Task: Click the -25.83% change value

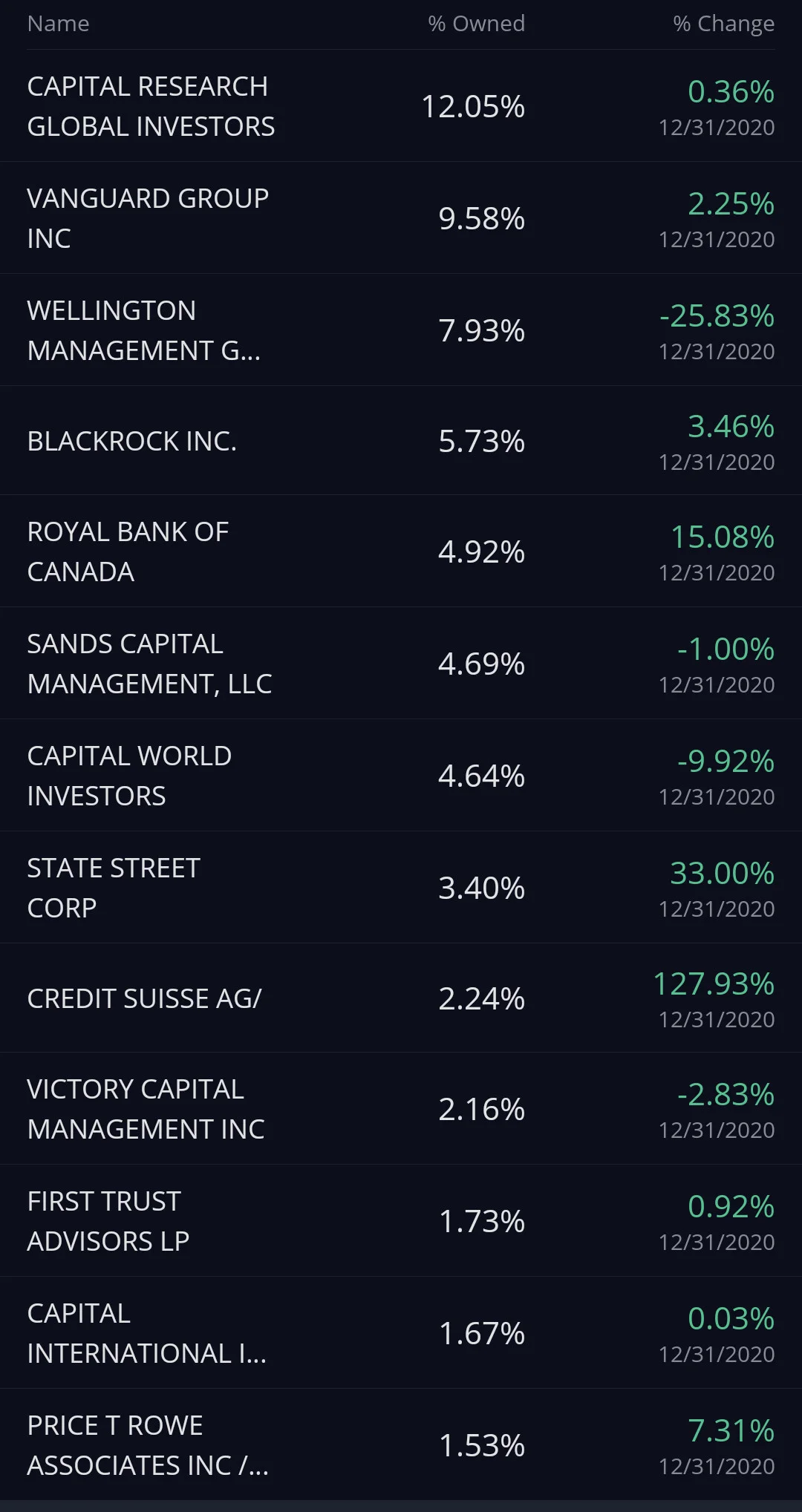Action: (x=717, y=315)
